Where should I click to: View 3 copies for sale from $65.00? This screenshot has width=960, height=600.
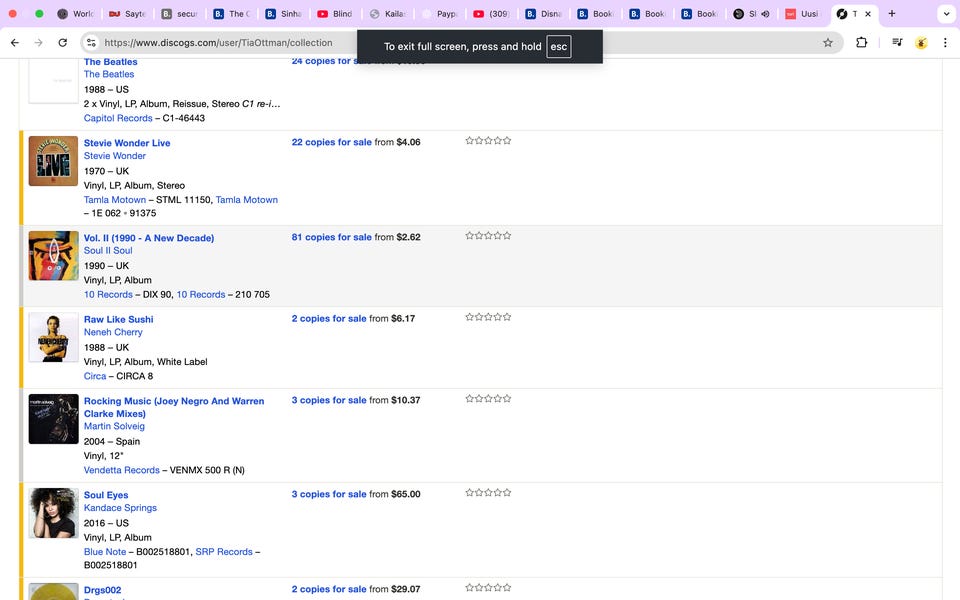[329, 494]
